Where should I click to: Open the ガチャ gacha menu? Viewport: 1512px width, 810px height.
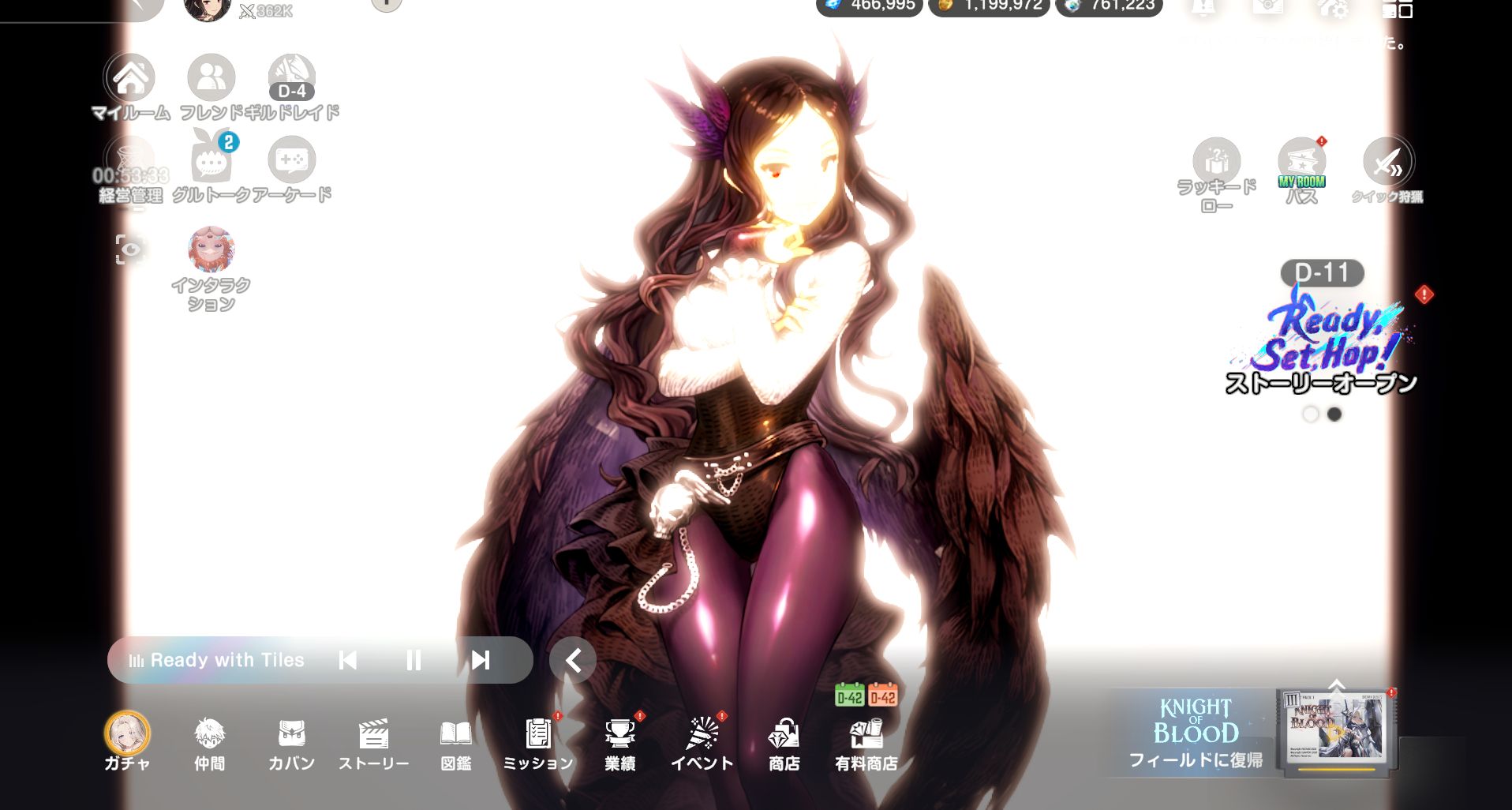click(127, 736)
